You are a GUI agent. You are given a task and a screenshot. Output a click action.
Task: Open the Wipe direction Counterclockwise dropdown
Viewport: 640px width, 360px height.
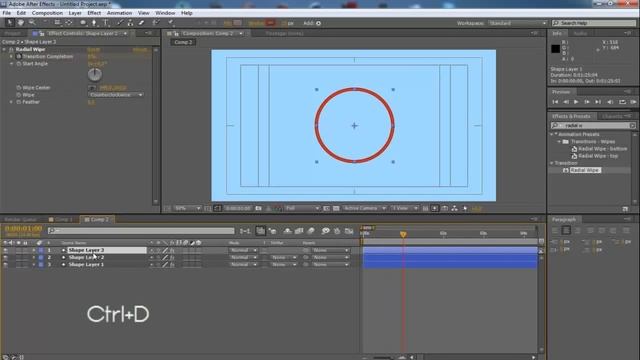116,95
